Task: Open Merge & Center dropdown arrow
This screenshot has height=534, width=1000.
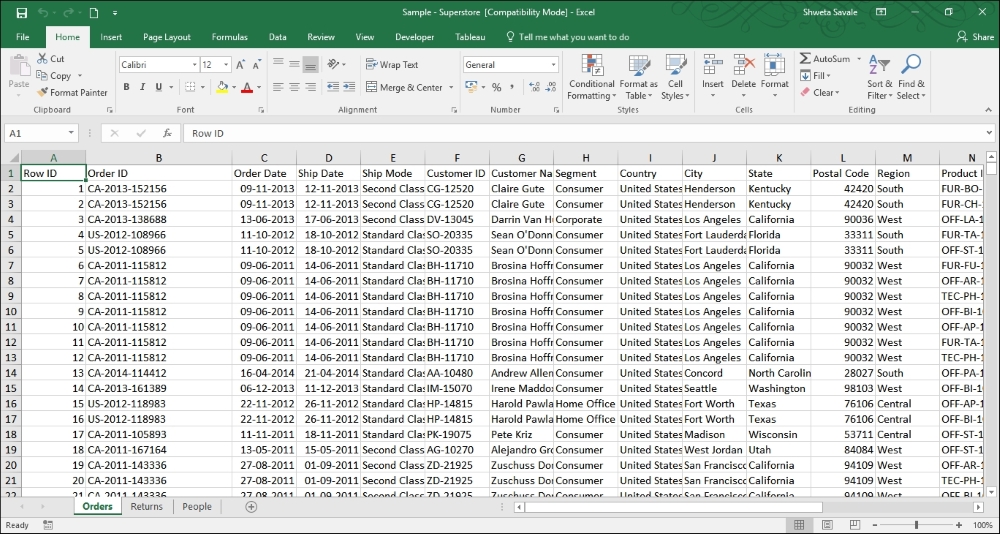Action: point(451,87)
